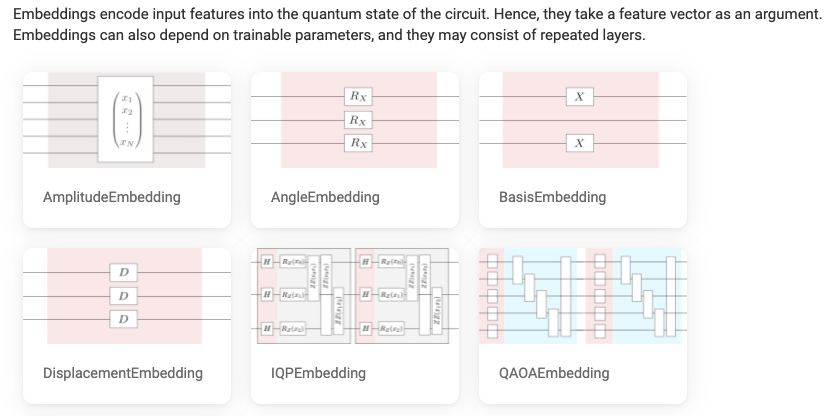This screenshot has height=416, width=836.
Task: Open the IQPEmbedding circuit diagram
Action: (354, 296)
